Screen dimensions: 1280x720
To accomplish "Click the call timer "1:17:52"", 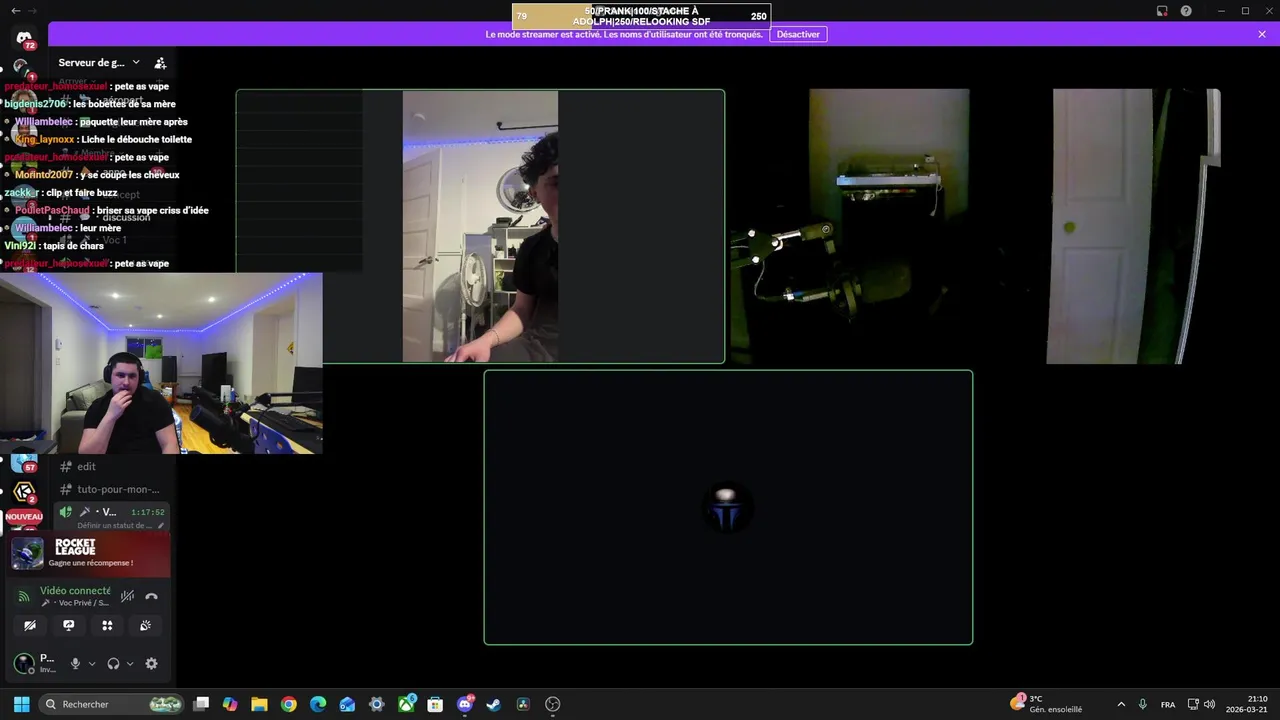I will coord(148,512).
